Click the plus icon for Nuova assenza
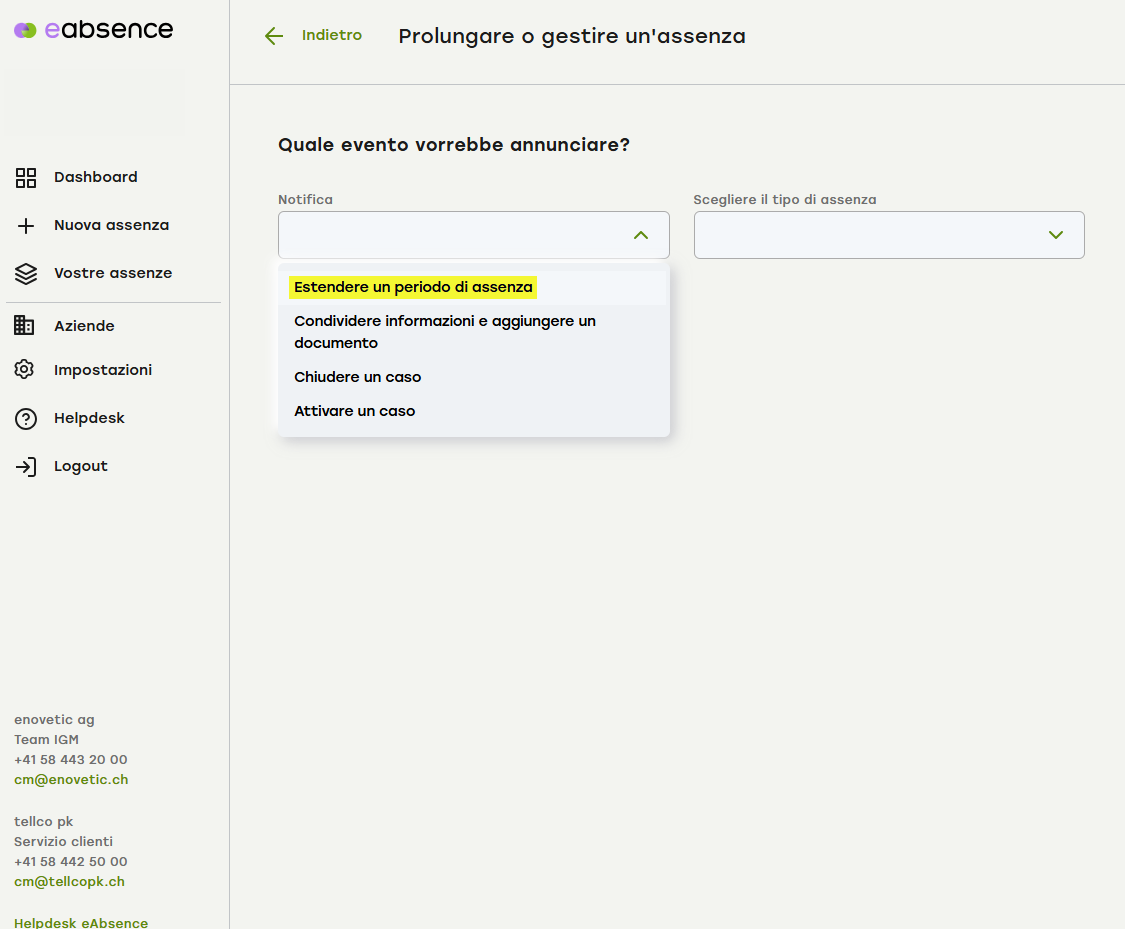Viewport: 1125px width, 929px height. pyautogui.click(x=26, y=226)
